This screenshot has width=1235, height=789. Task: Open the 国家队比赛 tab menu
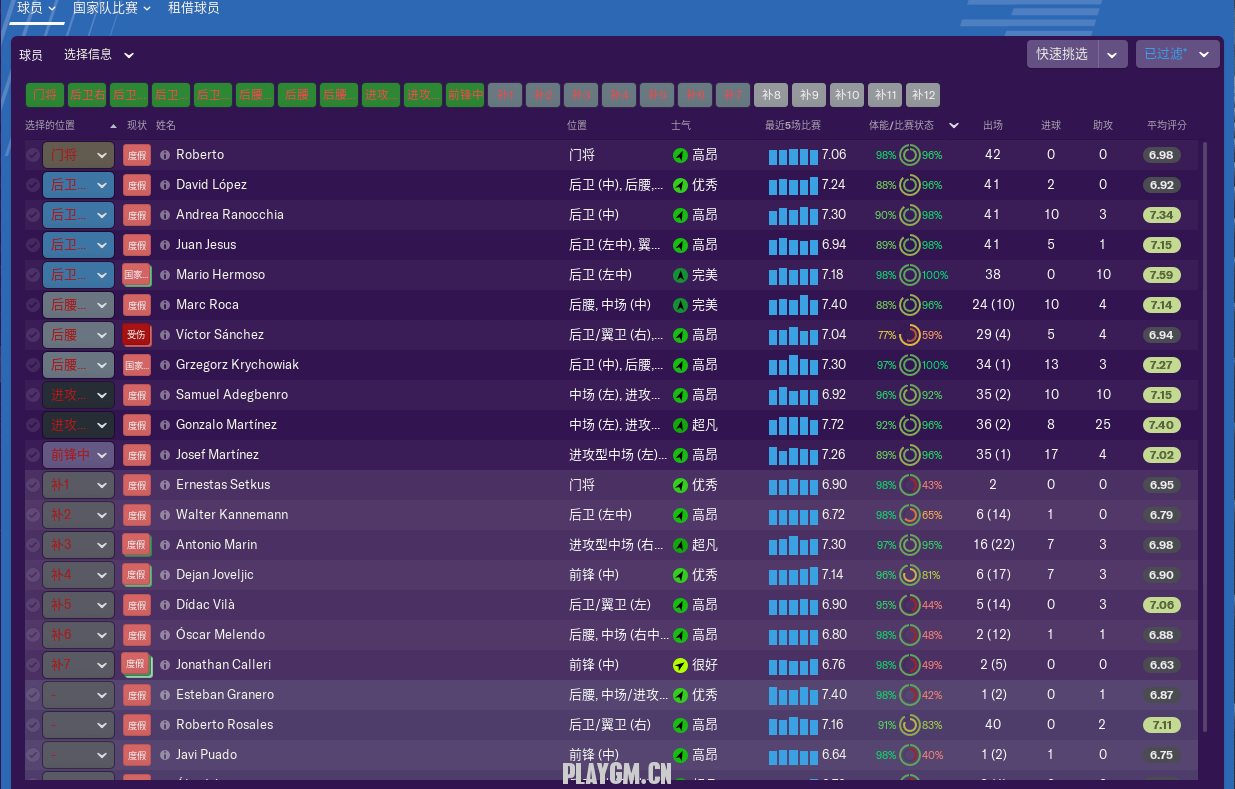112,8
